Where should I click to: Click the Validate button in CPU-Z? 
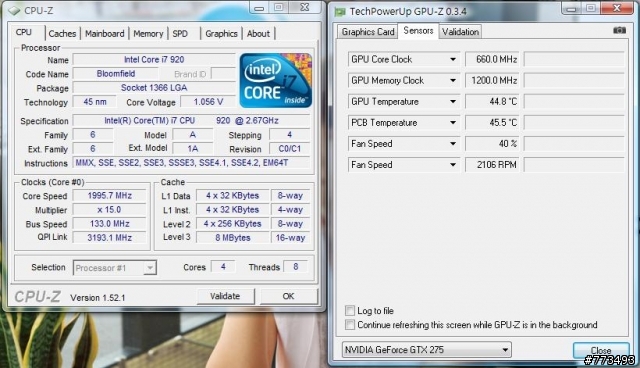tap(225, 296)
